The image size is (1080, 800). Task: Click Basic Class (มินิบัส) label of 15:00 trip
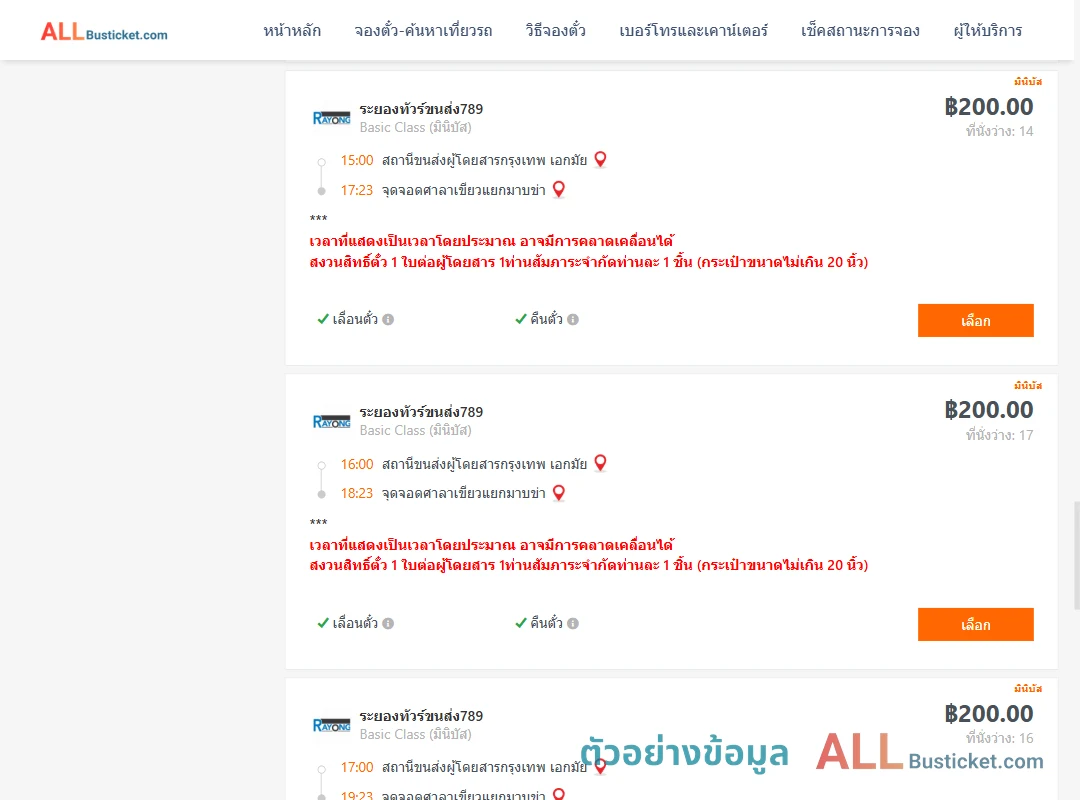(x=415, y=127)
